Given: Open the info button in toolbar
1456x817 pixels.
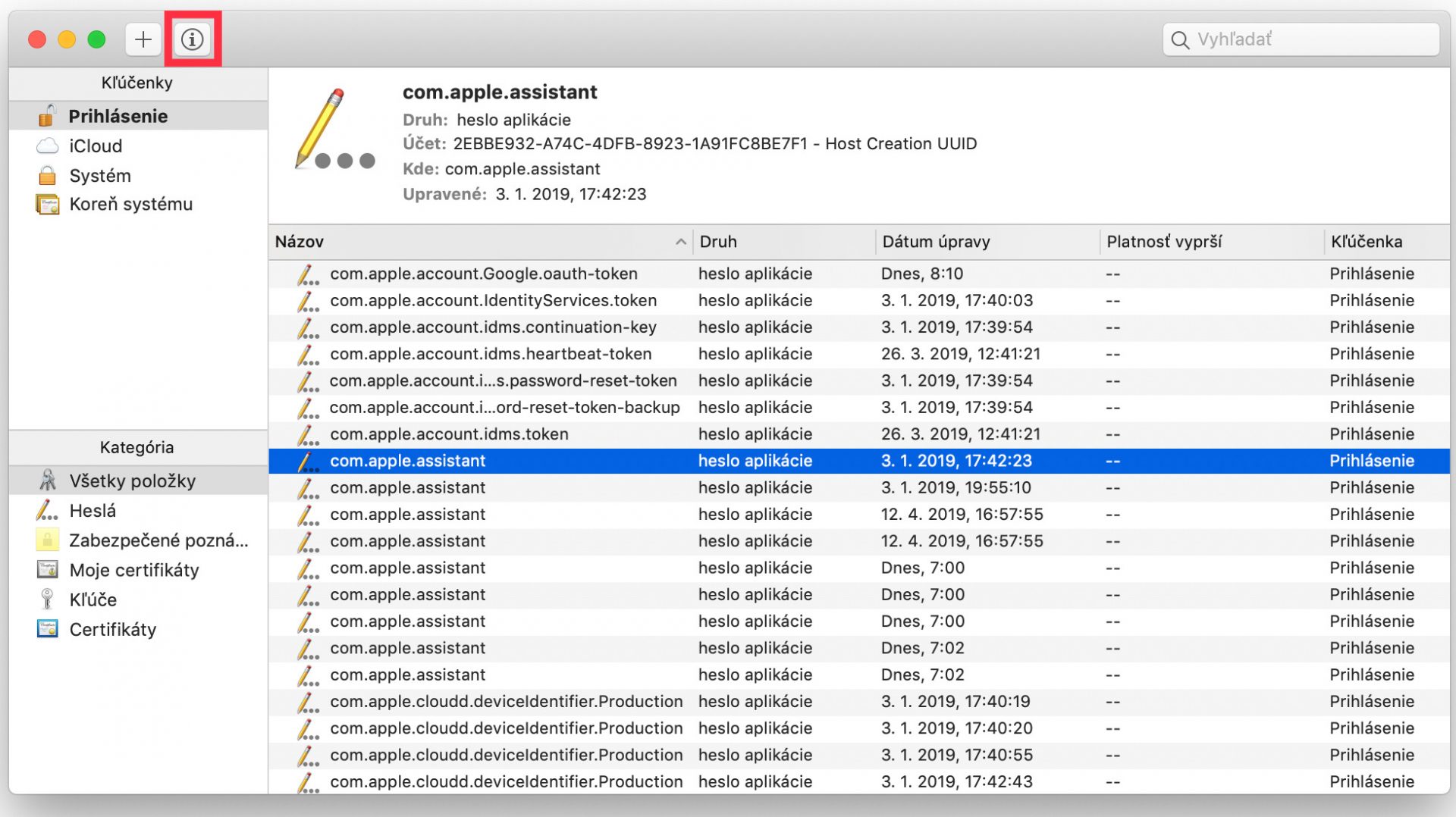Looking at the screenshot, I should 192,39.
